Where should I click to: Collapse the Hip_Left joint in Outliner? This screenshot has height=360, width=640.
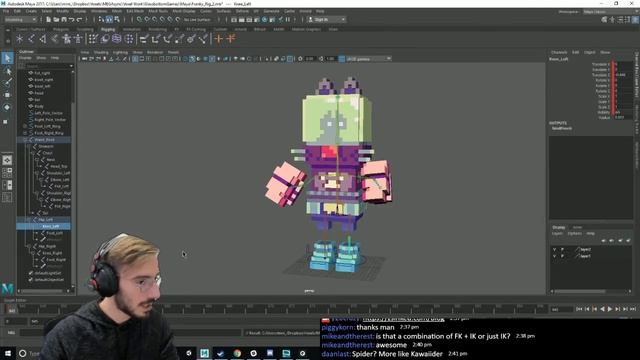tap(29, 220)
